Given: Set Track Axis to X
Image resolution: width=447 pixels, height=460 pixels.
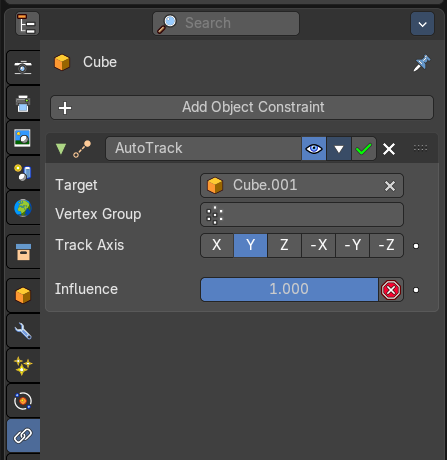Looking at the screenshot, I should [217, 245].
